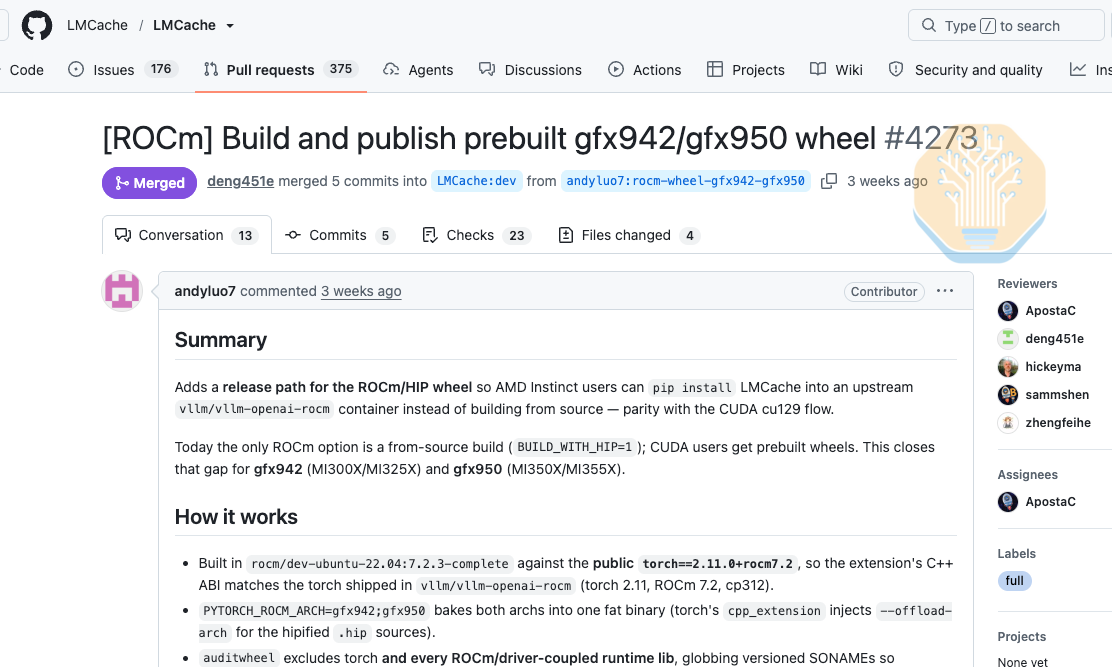
Task: Click the pip install code snippet
Action: click(x=691, y=388)
